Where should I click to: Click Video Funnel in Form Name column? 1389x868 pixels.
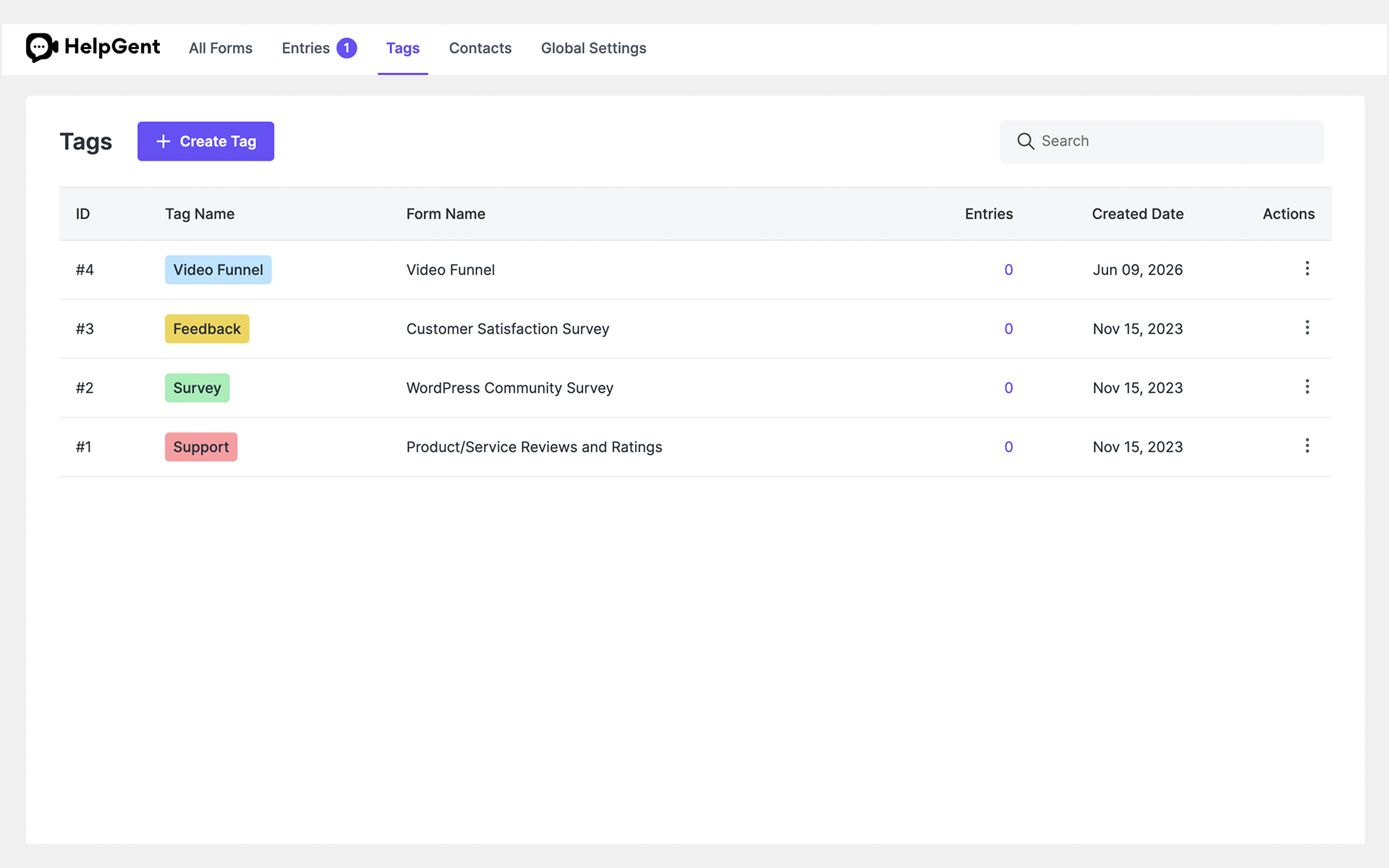point(451,270)
